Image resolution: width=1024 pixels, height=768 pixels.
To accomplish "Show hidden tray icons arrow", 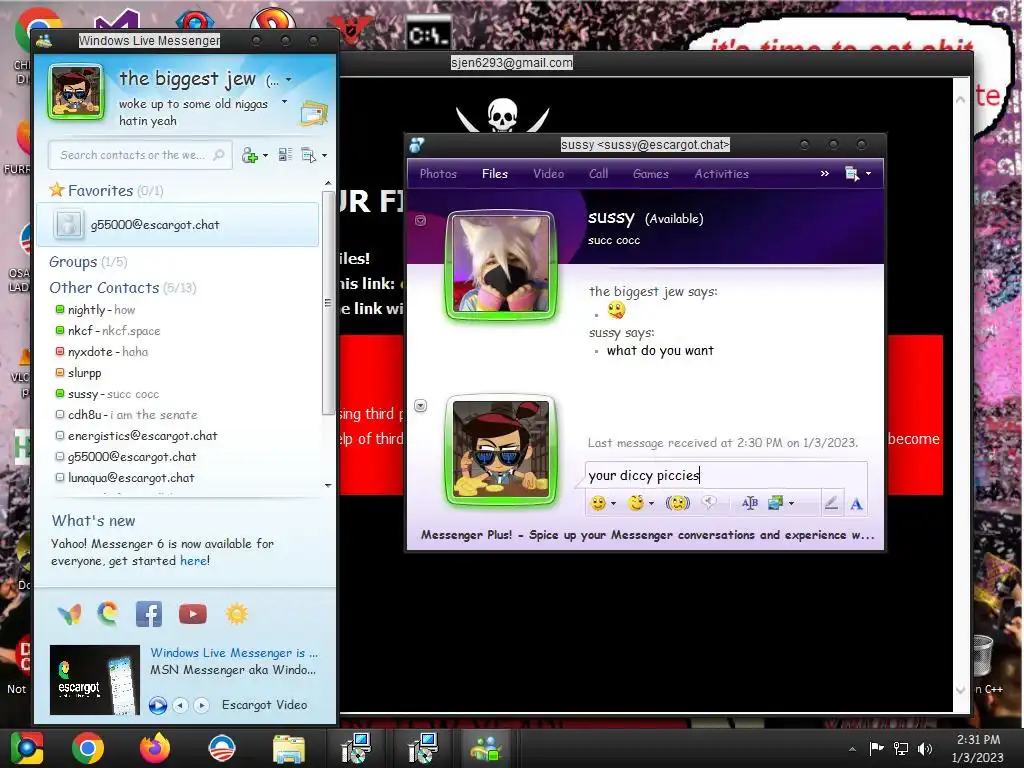I will (x=852, y=749).
